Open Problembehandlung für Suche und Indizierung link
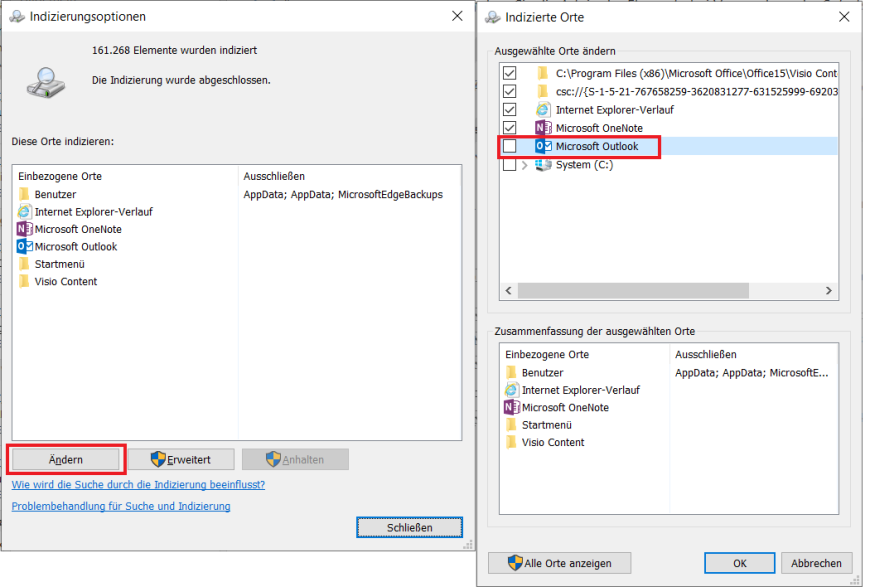This screenshot has width=870, height=587. pos(121,507)
